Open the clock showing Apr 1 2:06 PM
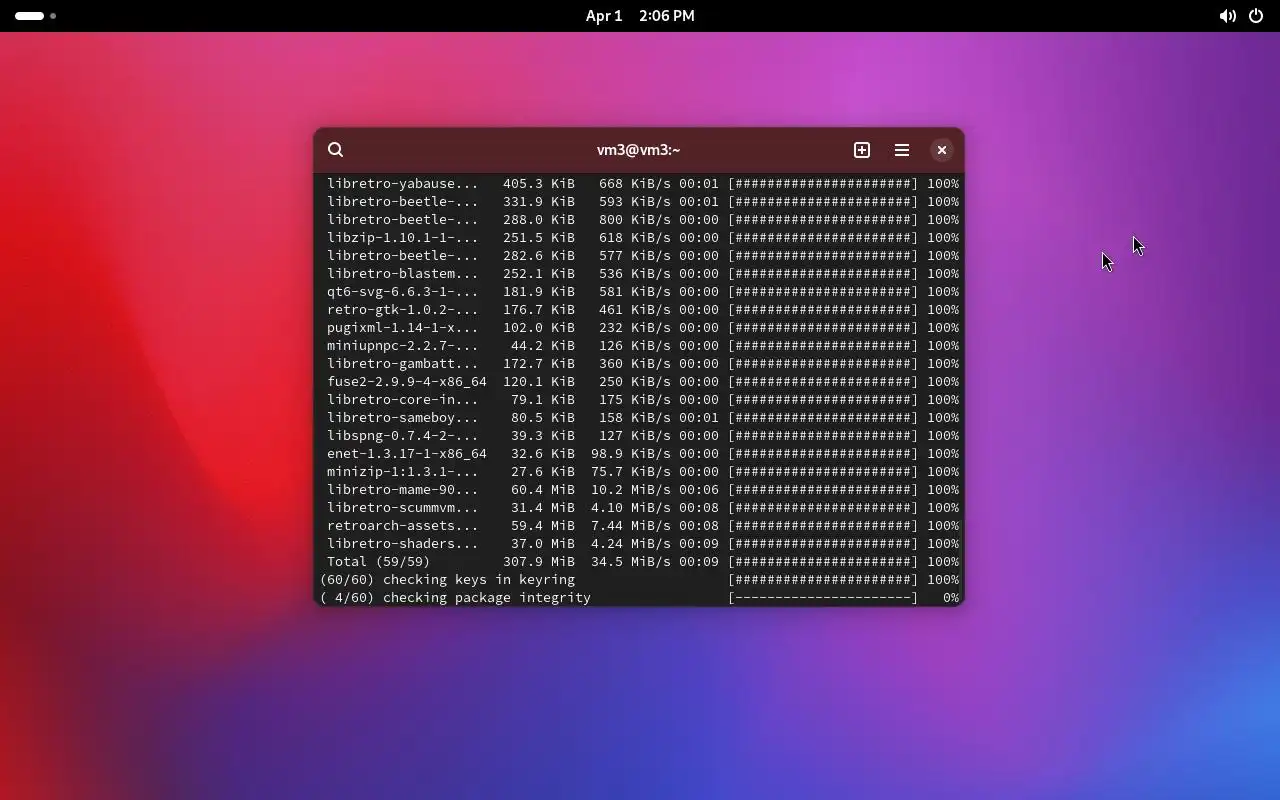1280x800 pixels. click(x=640, y=16)
